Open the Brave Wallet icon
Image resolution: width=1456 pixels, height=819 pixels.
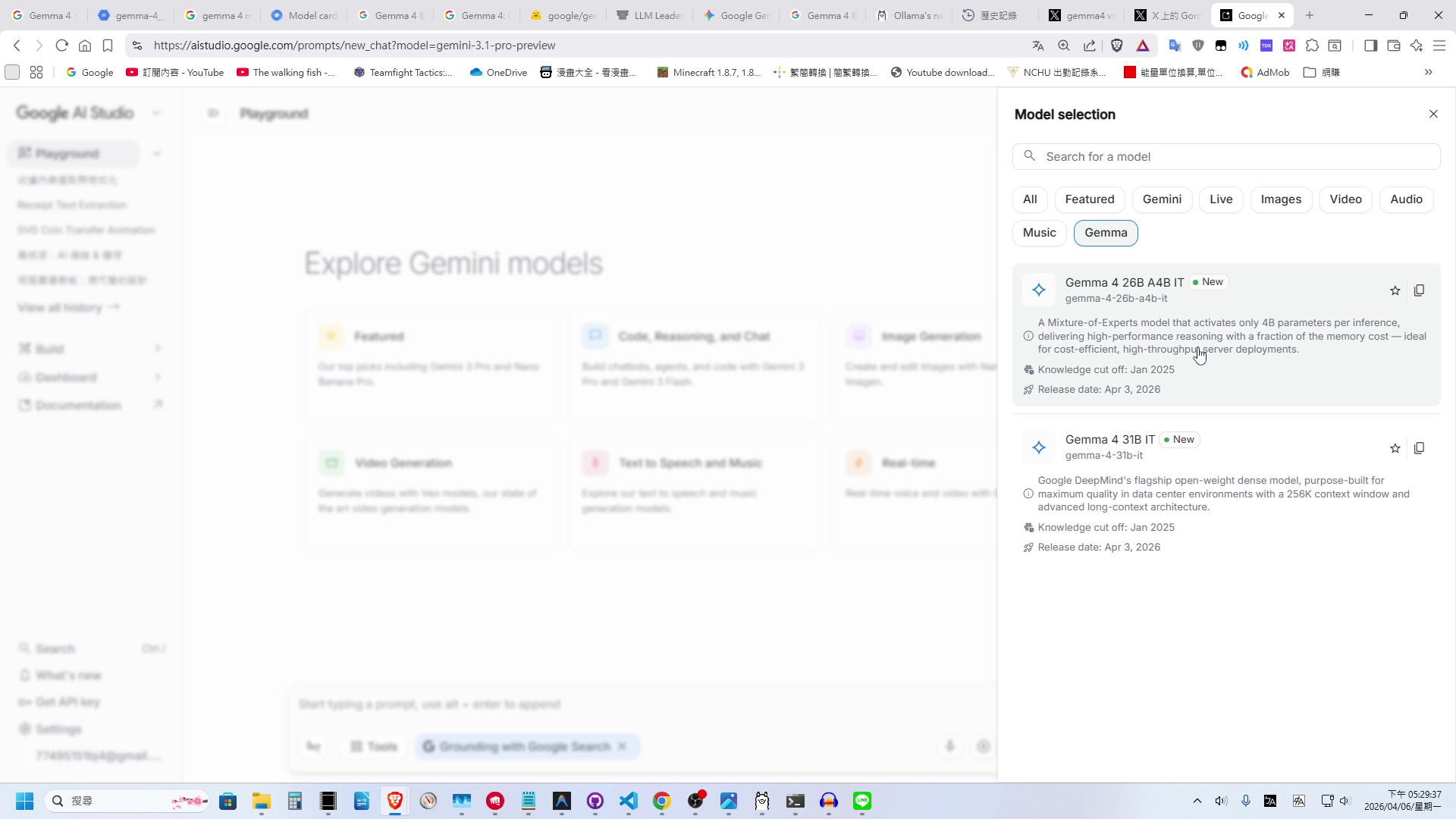[1393, 45]
